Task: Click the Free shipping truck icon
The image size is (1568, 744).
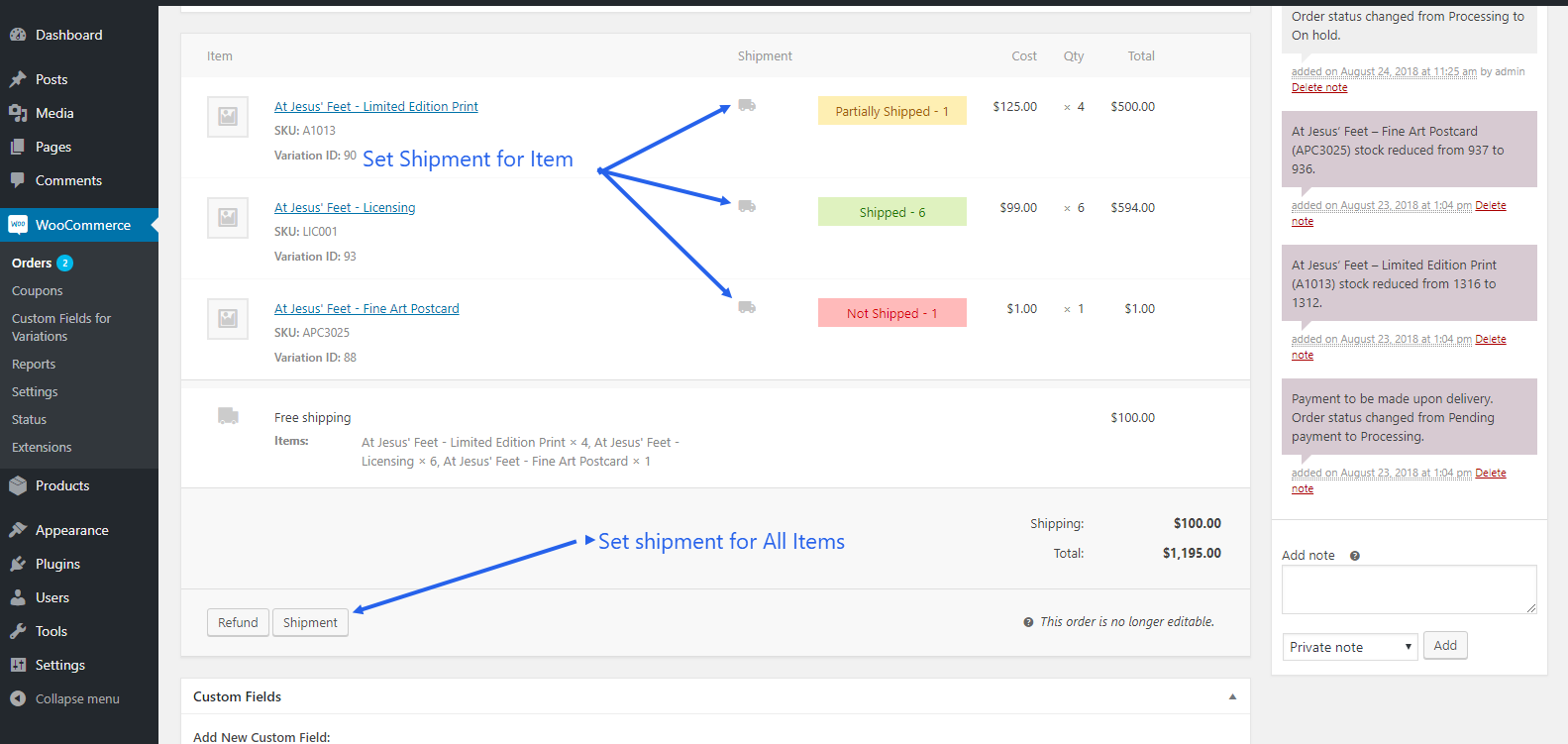Action: point(228,415)
